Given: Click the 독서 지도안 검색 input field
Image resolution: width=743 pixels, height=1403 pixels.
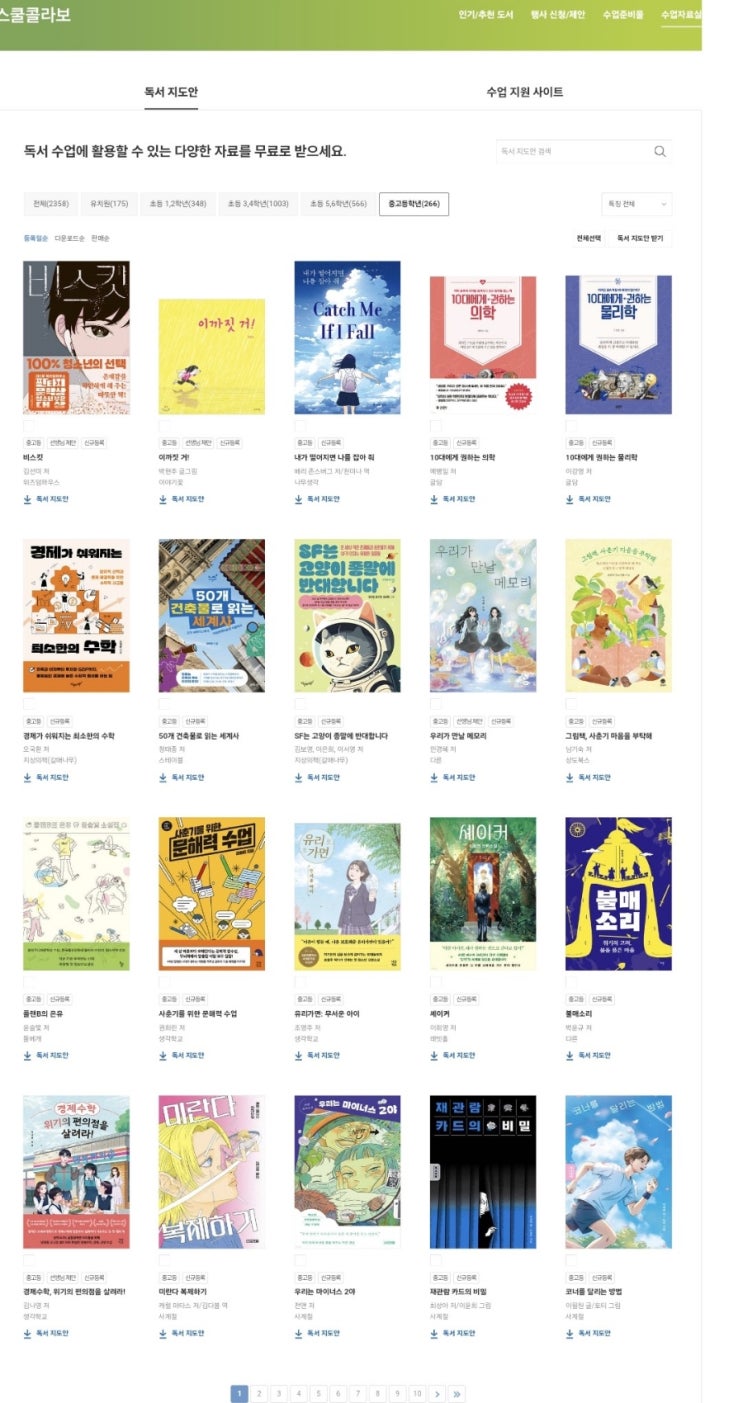Looking at the screenshot, I should click(x=574, y=152).
